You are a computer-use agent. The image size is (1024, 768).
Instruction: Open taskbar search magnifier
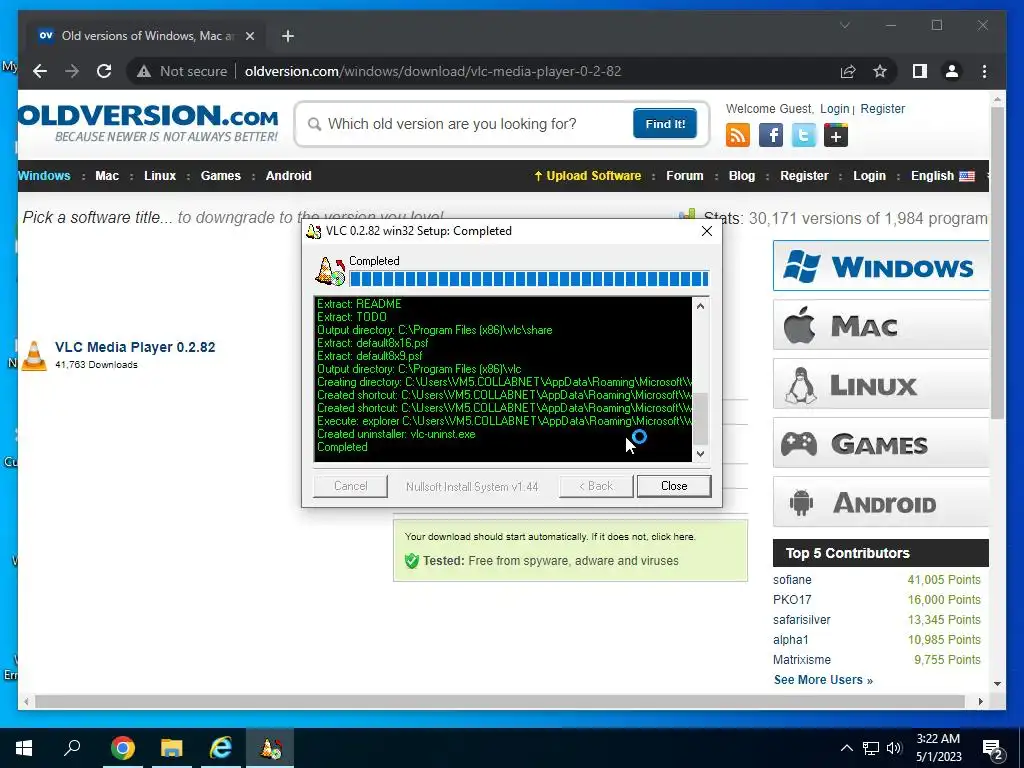pos(72,748)
